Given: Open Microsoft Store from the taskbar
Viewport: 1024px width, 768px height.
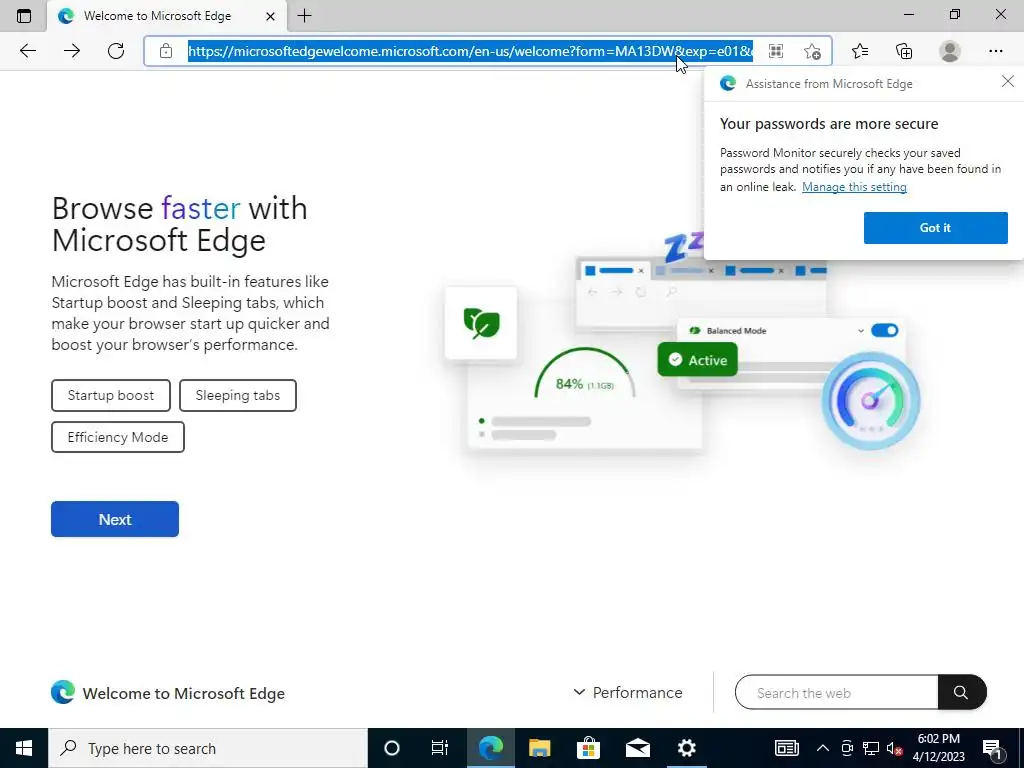Looking at the screenshot, I should (588, 748).
